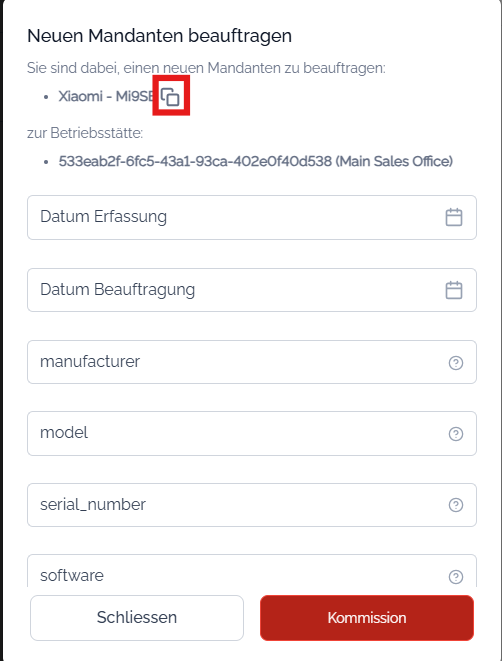Viewport: 502px width, 661px height.
Task: Click the zur Betriebsstätte label
Action: pyautogui.click(x=85, y=133)
